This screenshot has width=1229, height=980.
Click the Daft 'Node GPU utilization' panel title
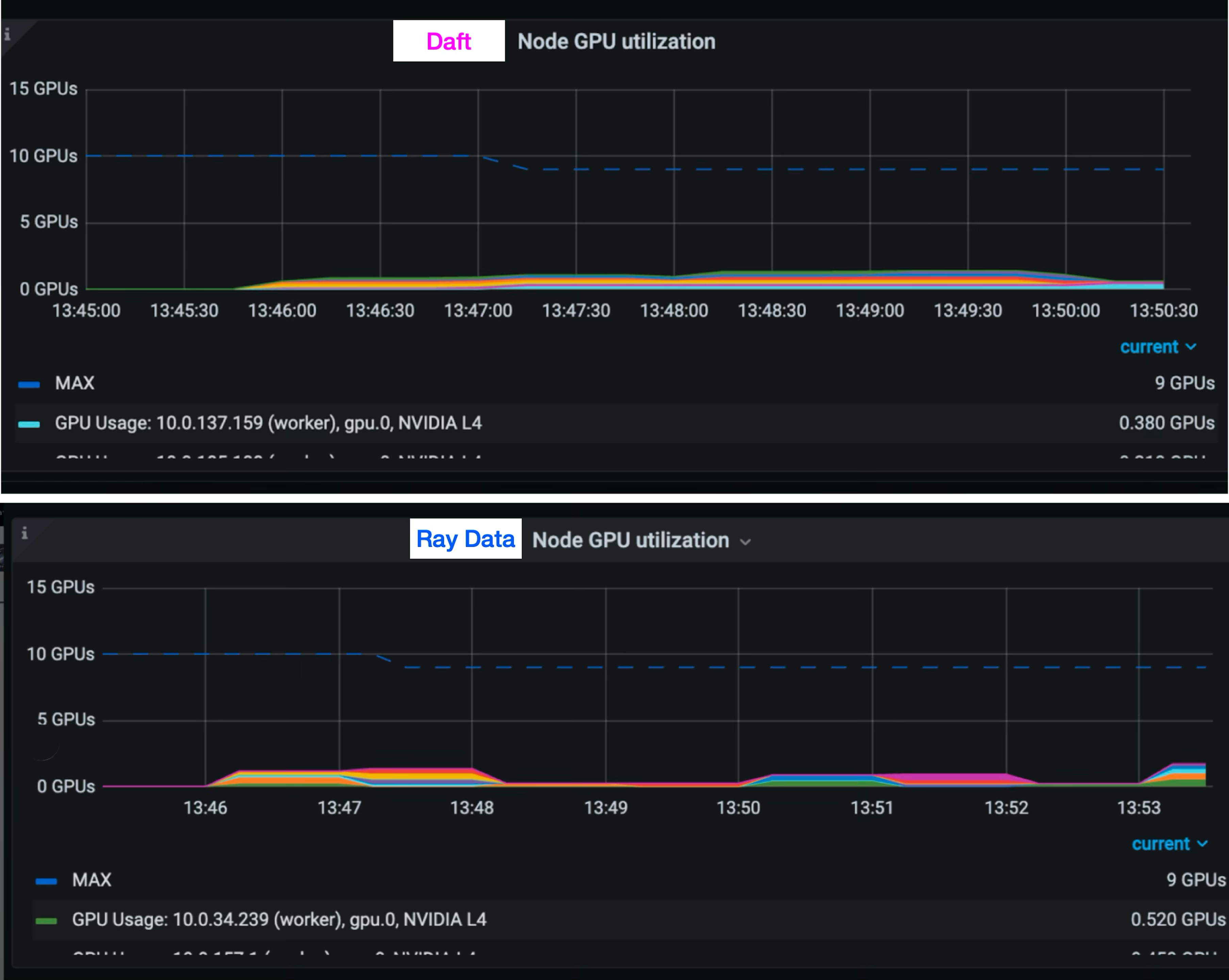(616, 42)
